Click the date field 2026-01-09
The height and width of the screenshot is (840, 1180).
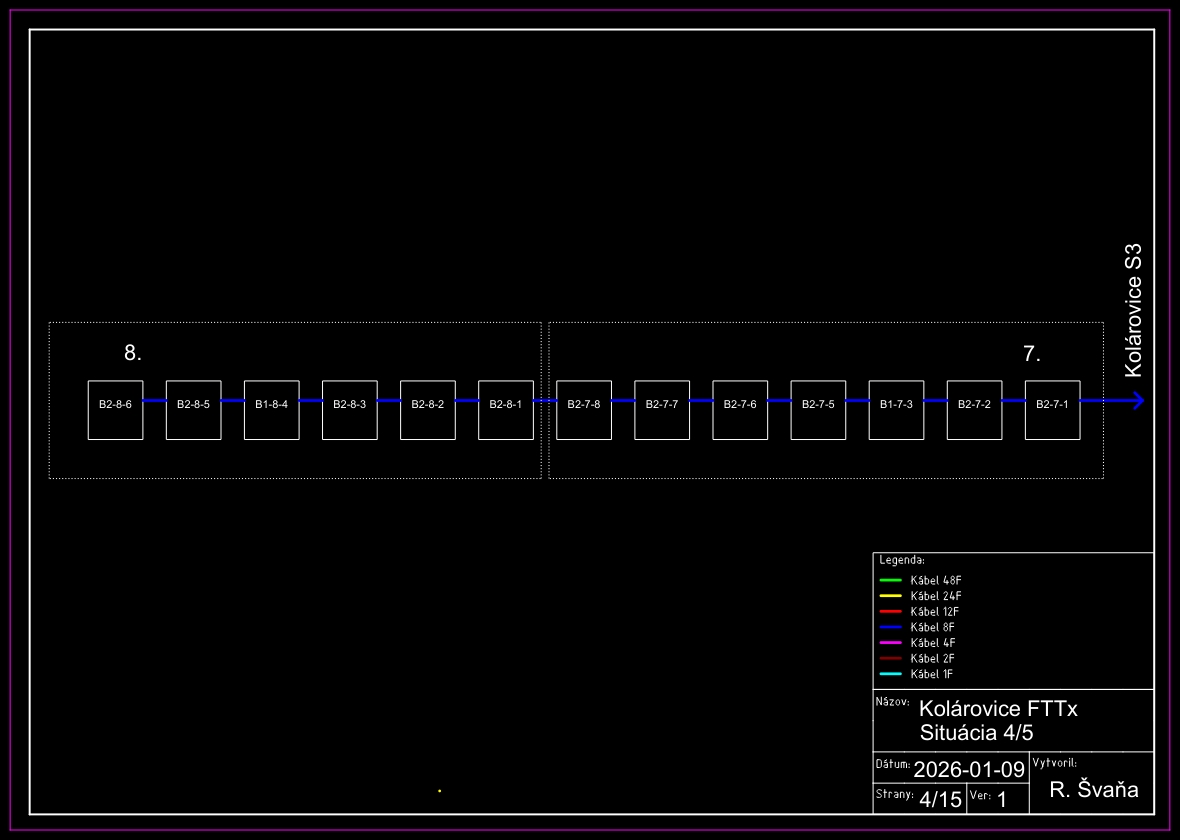[x=969, y=770]
